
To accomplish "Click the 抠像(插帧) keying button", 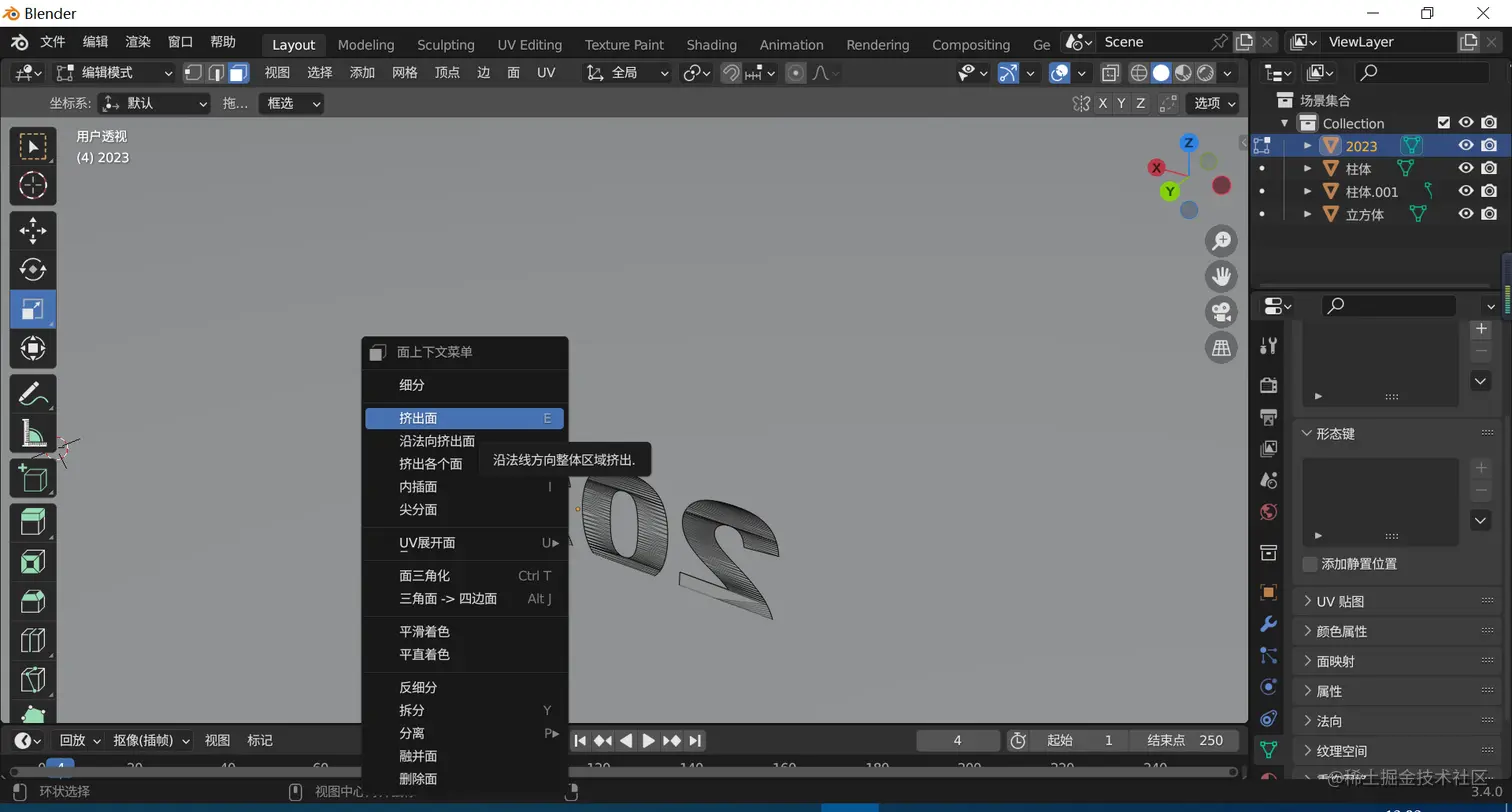I will [x=152, y=740].
